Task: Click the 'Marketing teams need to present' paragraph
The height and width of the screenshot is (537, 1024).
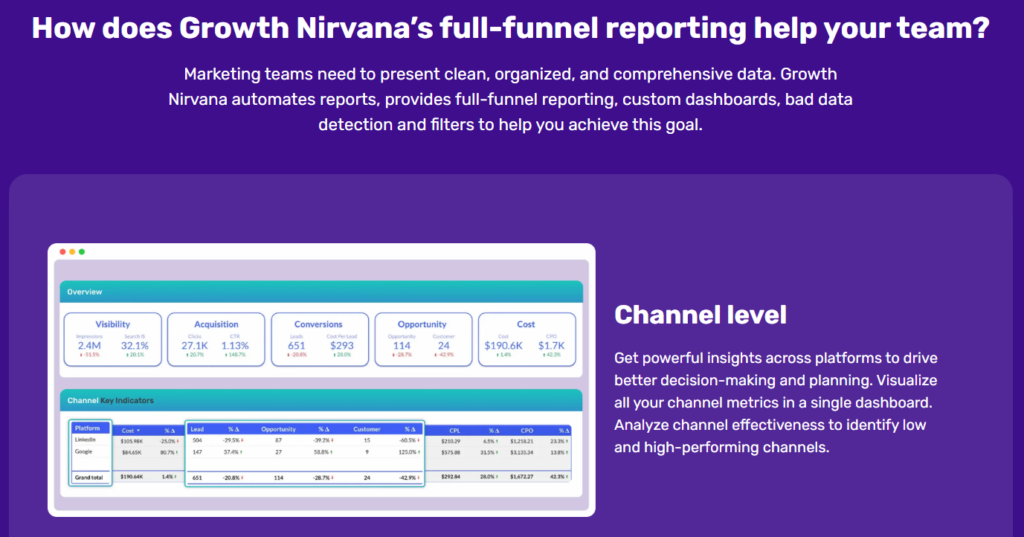Action: coord(511,99)
